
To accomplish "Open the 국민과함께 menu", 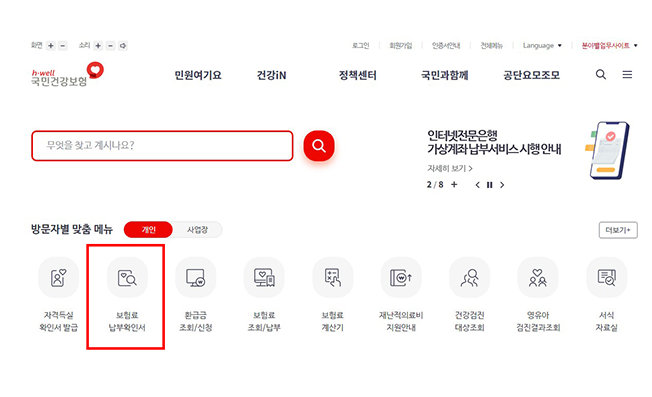I will (x=445, y=75).
